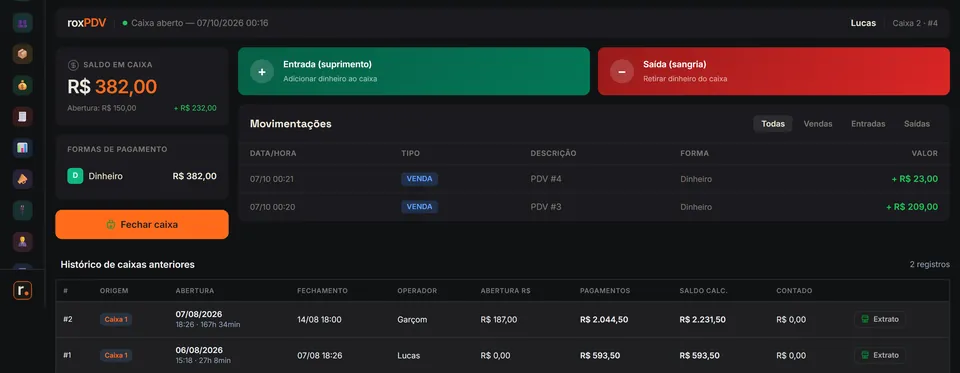Click the orange r. logo icon
960x373 pixels.
23,290
